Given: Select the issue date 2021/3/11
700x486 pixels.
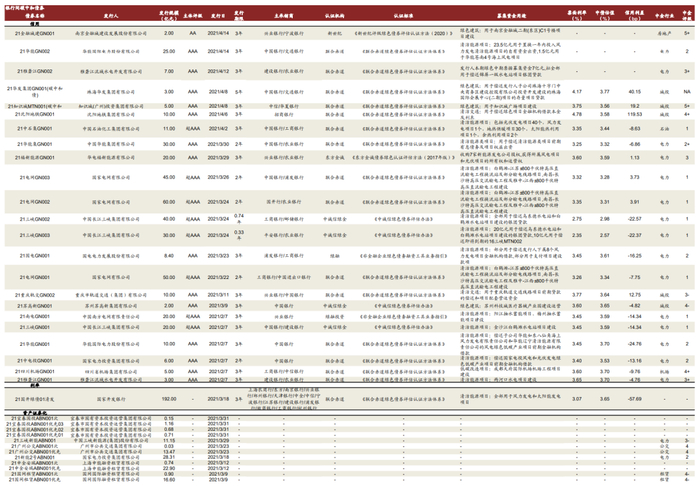Looking at the screenshot, I should [x=218, y=295].
